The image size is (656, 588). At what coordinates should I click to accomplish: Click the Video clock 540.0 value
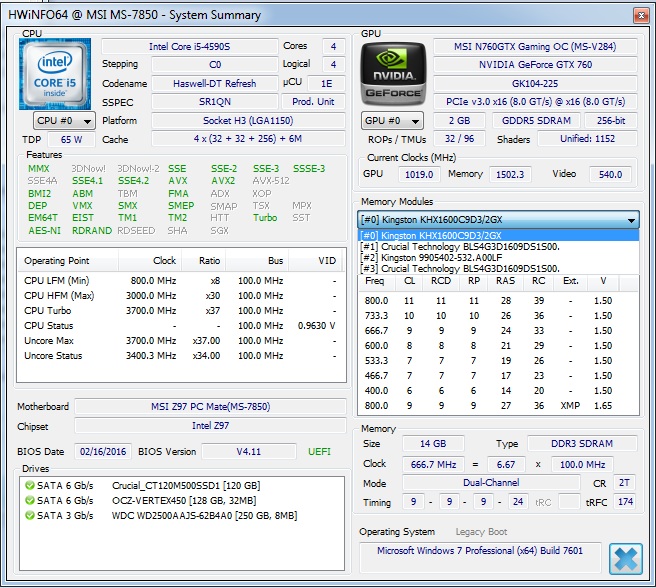(610, 174)
